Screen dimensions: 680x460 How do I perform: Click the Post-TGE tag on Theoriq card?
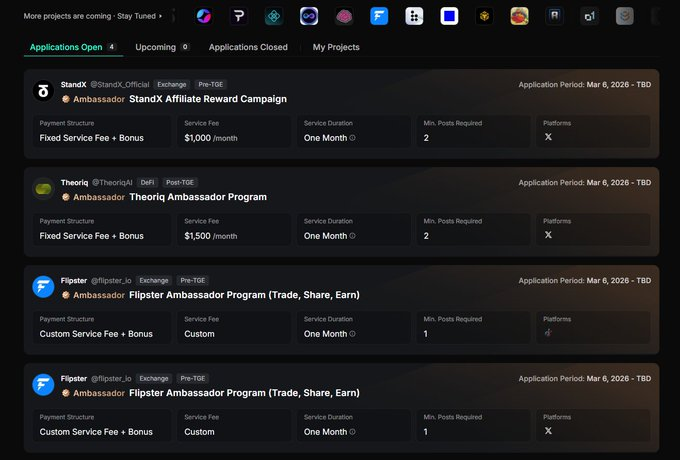(x=180, y=183)
